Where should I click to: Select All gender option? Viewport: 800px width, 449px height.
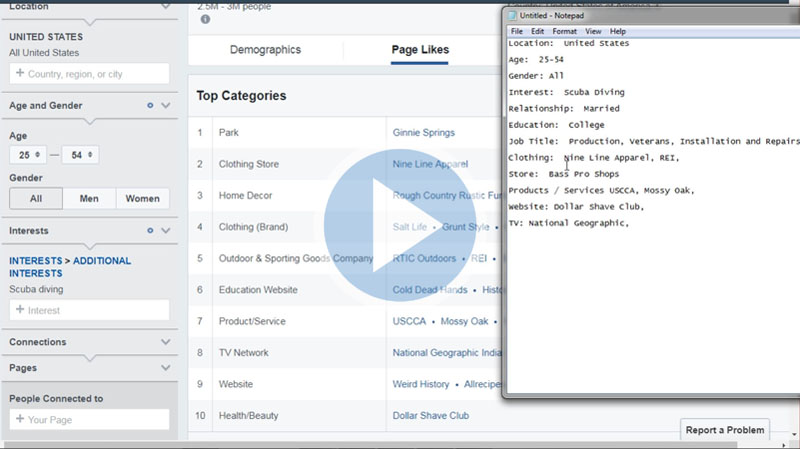click(36, 199)
